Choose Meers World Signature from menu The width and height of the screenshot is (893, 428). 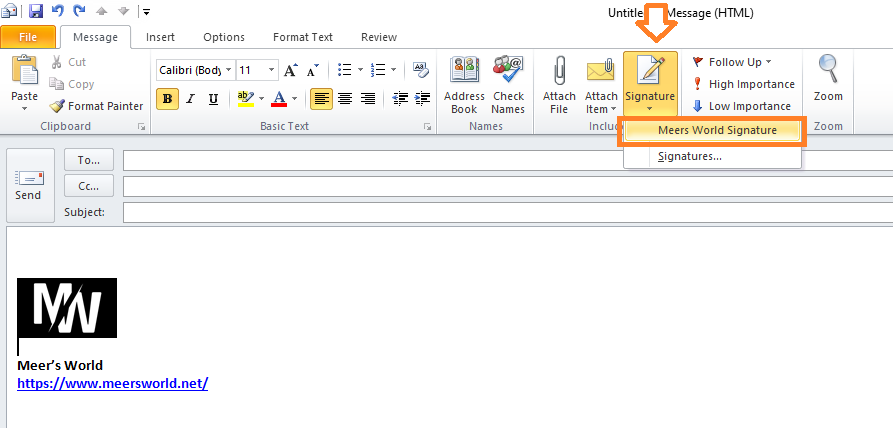712,130
